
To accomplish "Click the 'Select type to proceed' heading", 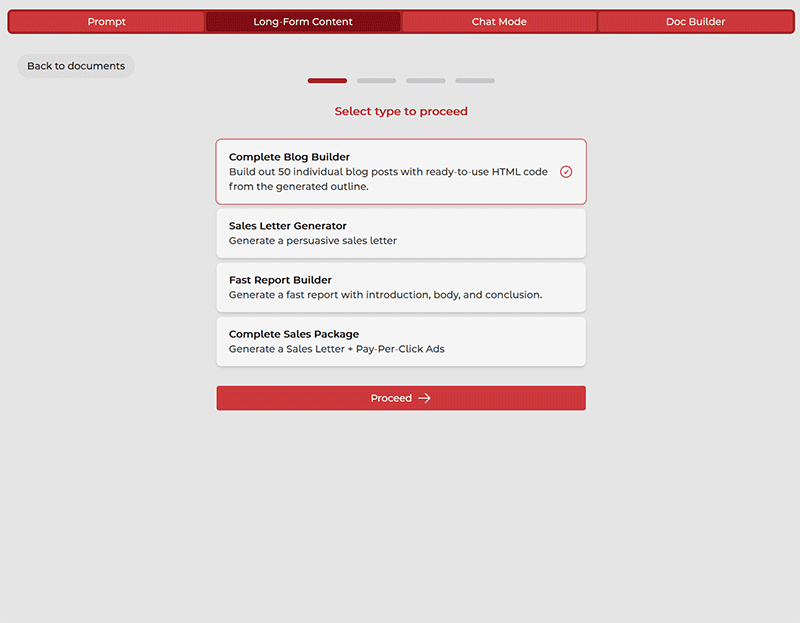I will pyautogui.click(x=401, y=111).
